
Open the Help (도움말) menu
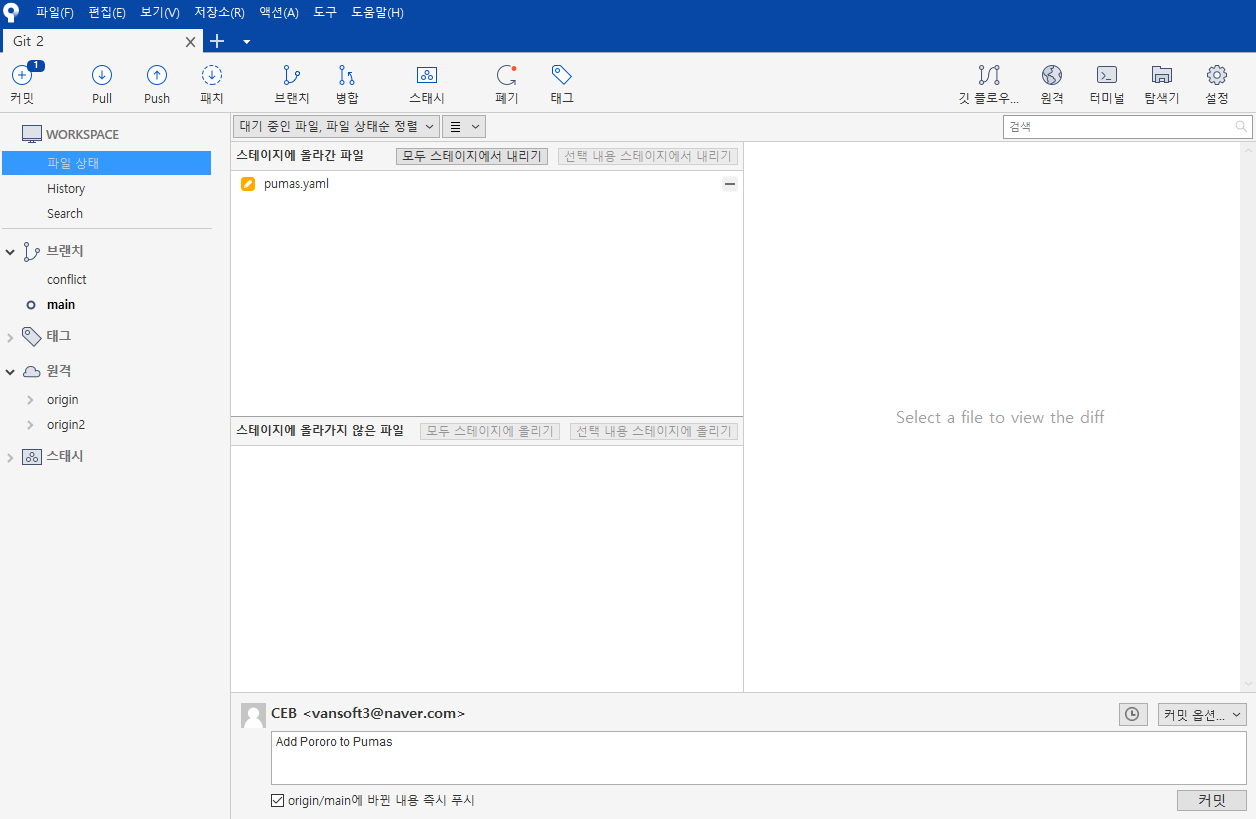377,12
